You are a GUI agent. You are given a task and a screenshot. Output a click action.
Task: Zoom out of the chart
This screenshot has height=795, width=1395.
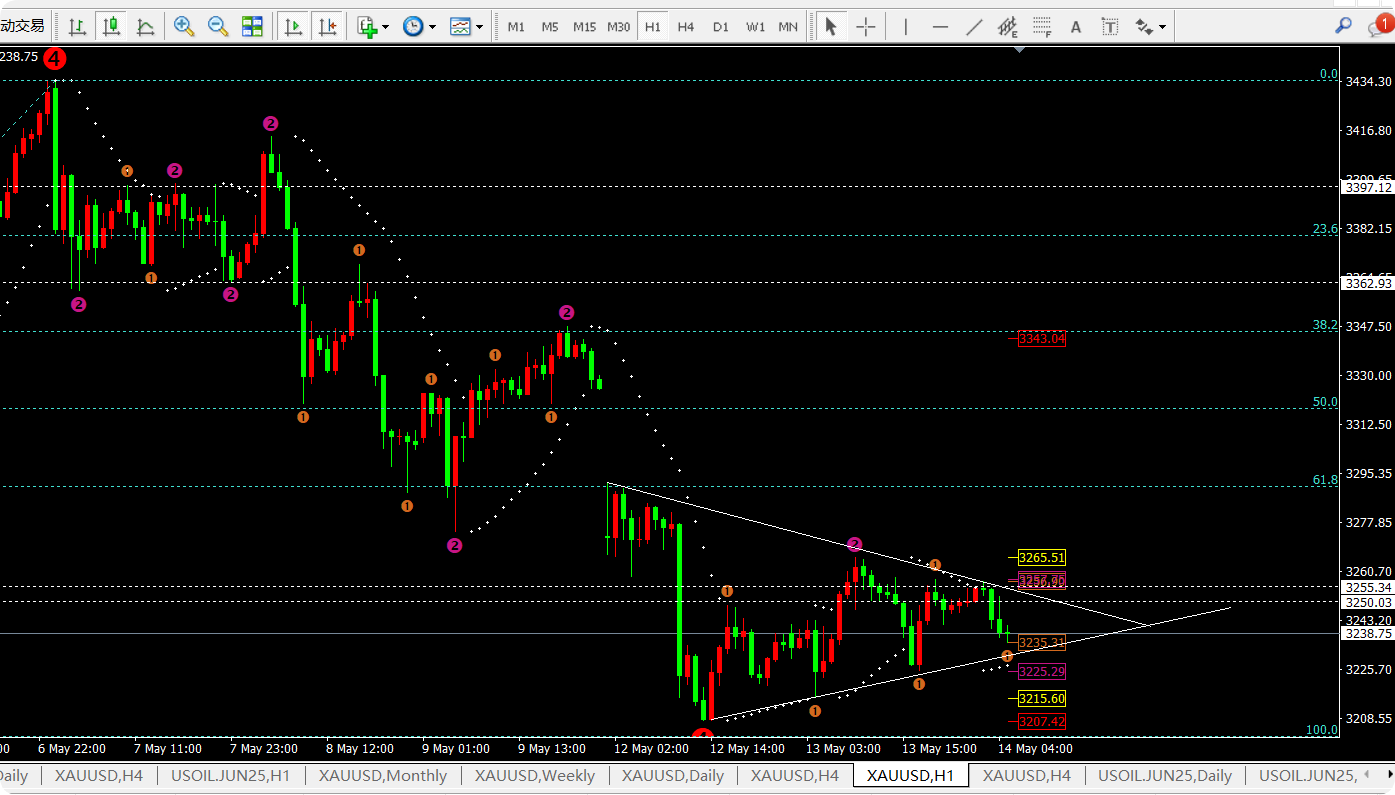(218, 27)
